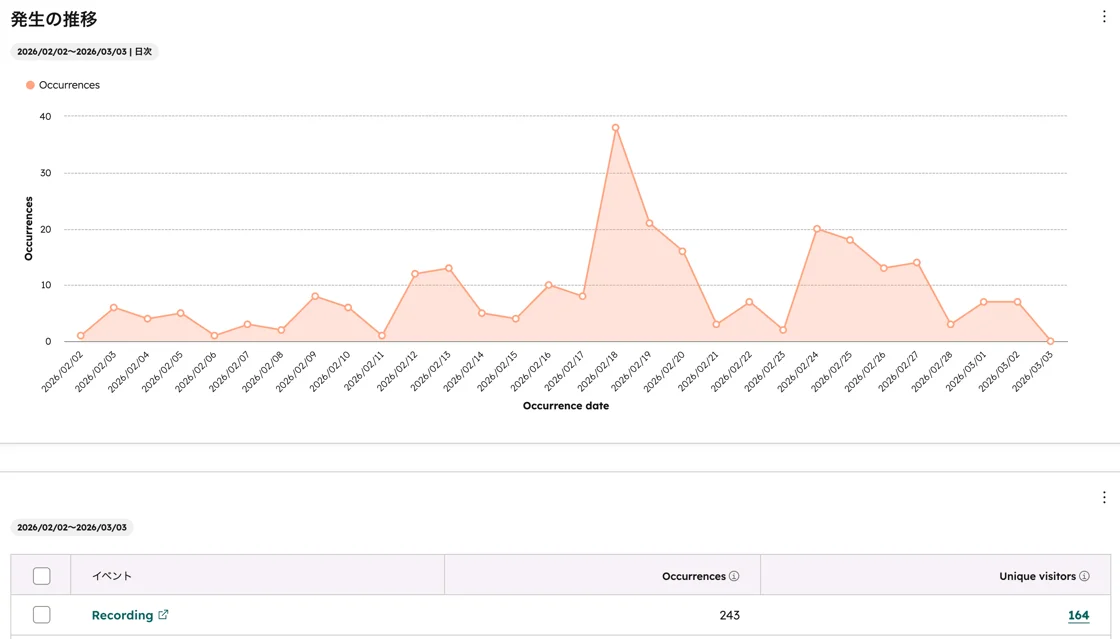Open the 164 unique visitors link

tap(1078, 615)
